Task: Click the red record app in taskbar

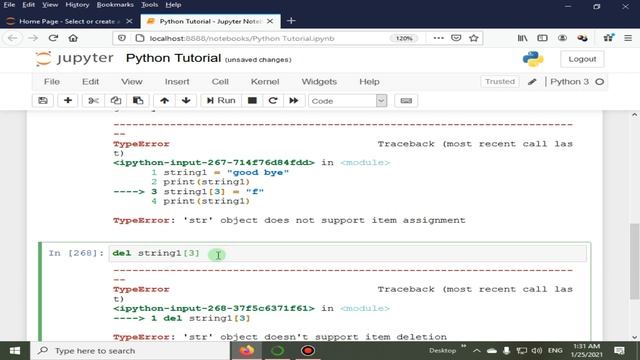Action: tap(308, 351)
